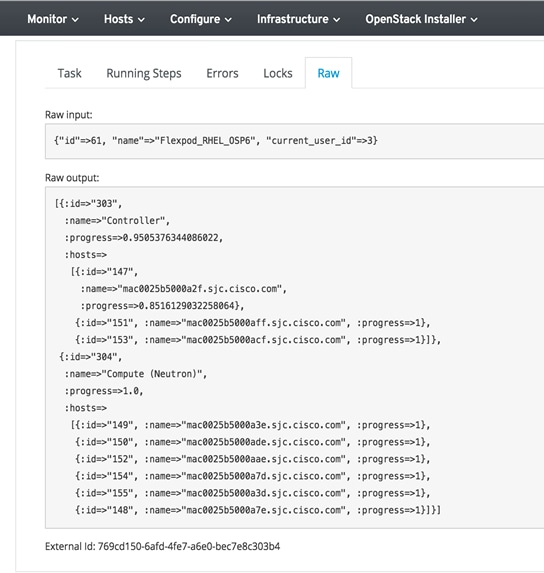
Task: Expand the Configure menu
Action: [x=201, y=19]
